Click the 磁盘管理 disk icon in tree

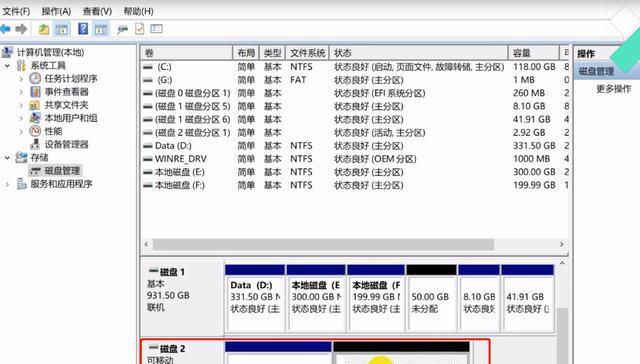point(36,171)
